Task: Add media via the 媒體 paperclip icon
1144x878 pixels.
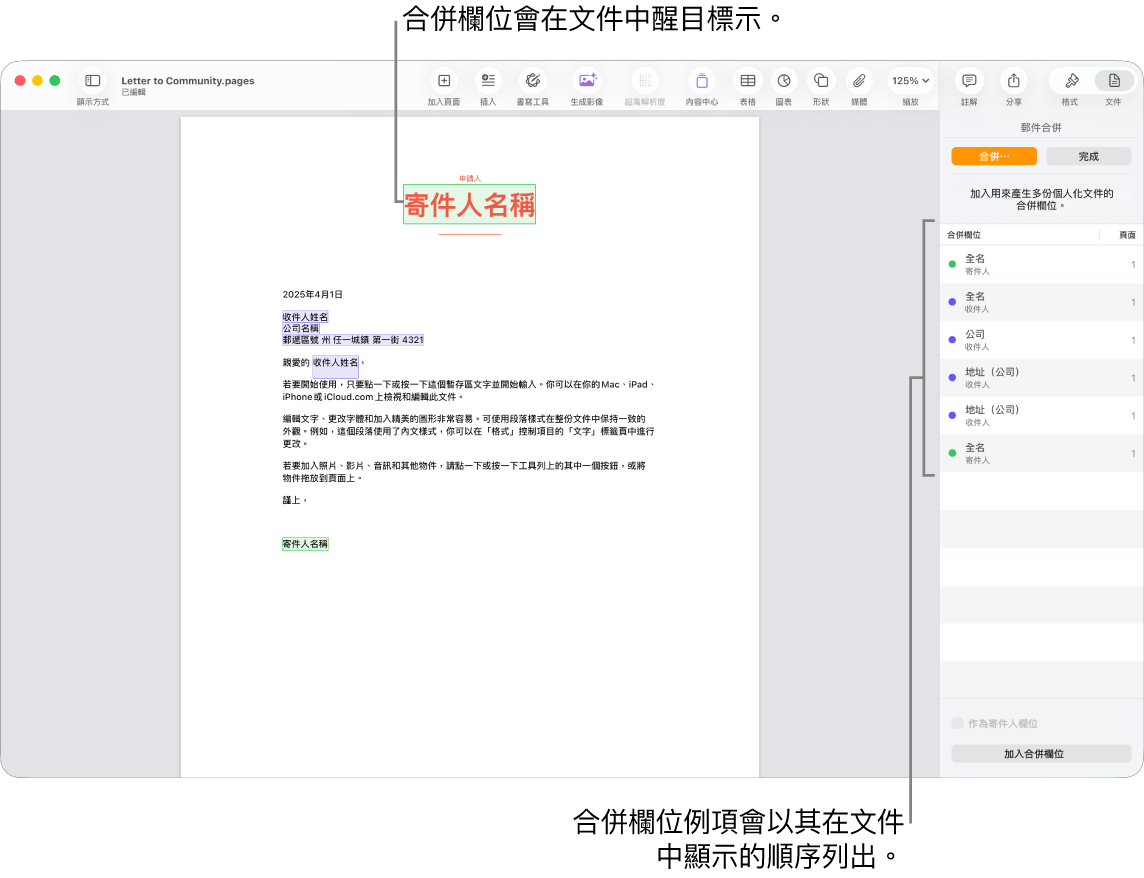Action: pos(858,82)
